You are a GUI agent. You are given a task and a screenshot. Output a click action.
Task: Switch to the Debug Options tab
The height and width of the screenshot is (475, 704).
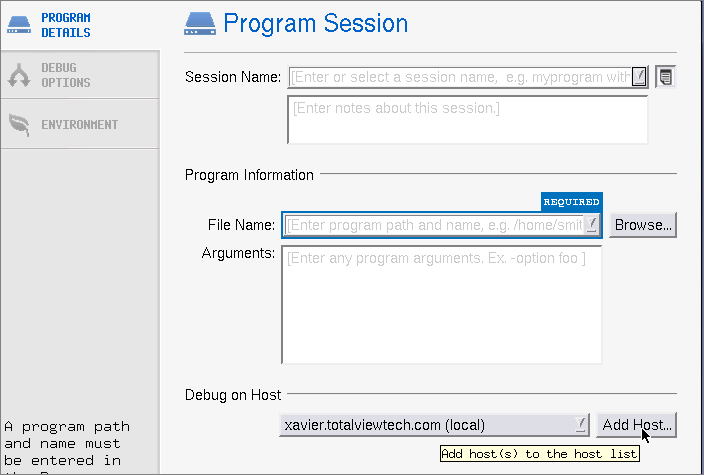point(66,75)
